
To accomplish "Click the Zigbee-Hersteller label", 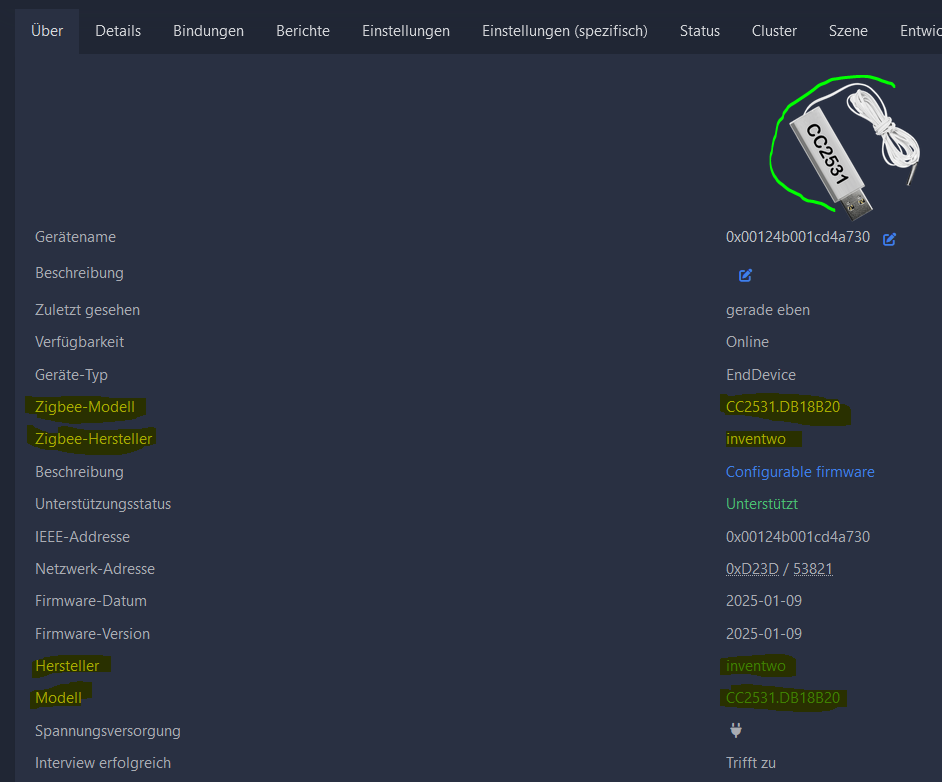I will click(93, 439).
